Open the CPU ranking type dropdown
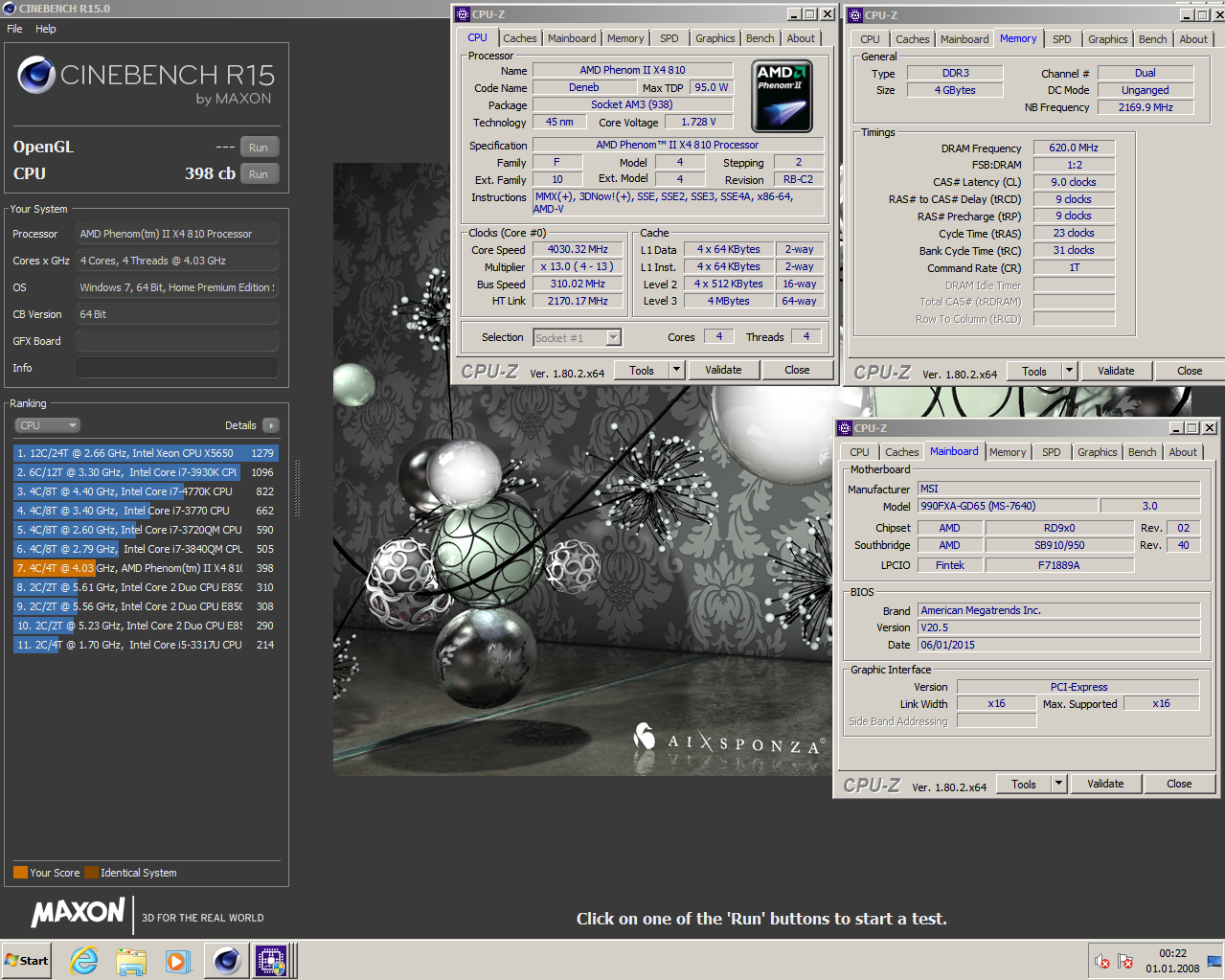 pos(47,425)
